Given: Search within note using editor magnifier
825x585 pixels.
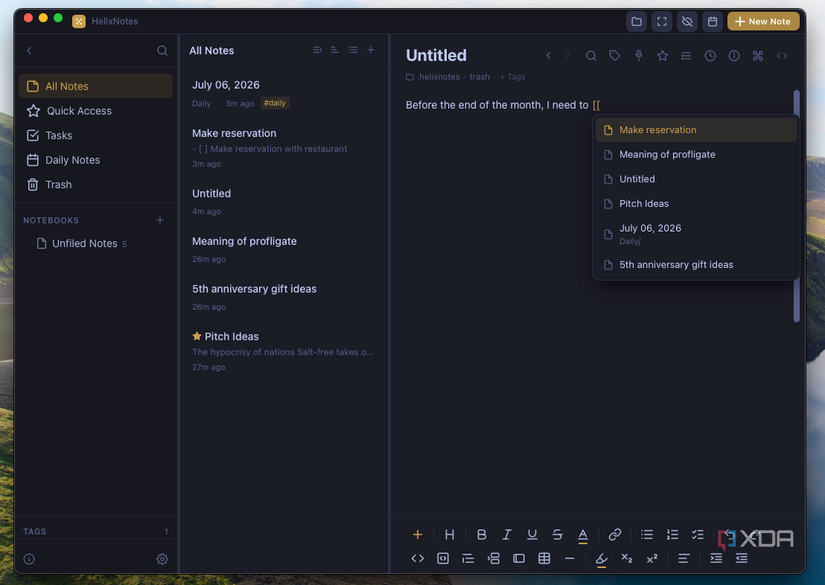Looking at the screenshot, I should (x=591, y=56).
